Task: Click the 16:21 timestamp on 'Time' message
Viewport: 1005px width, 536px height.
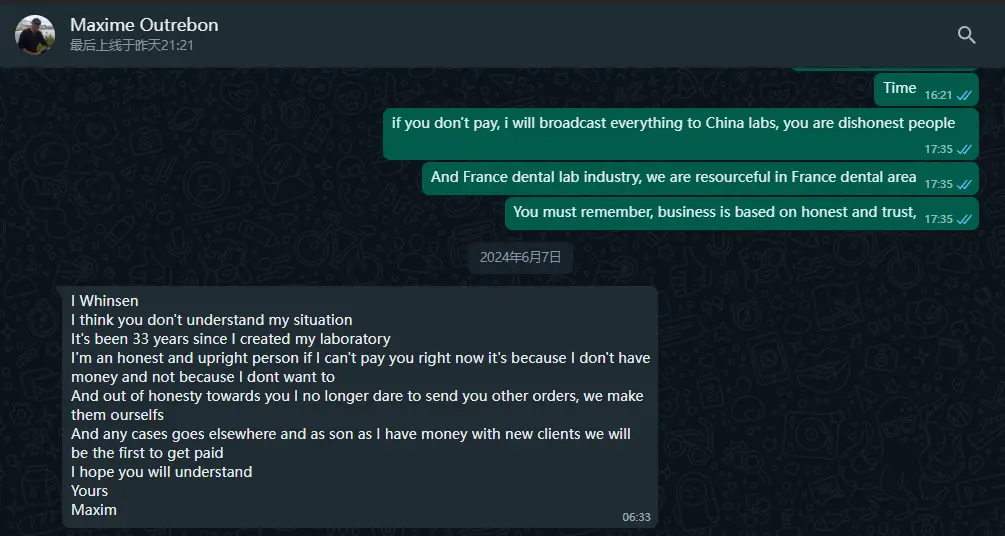Action: (x=938, y=96)
